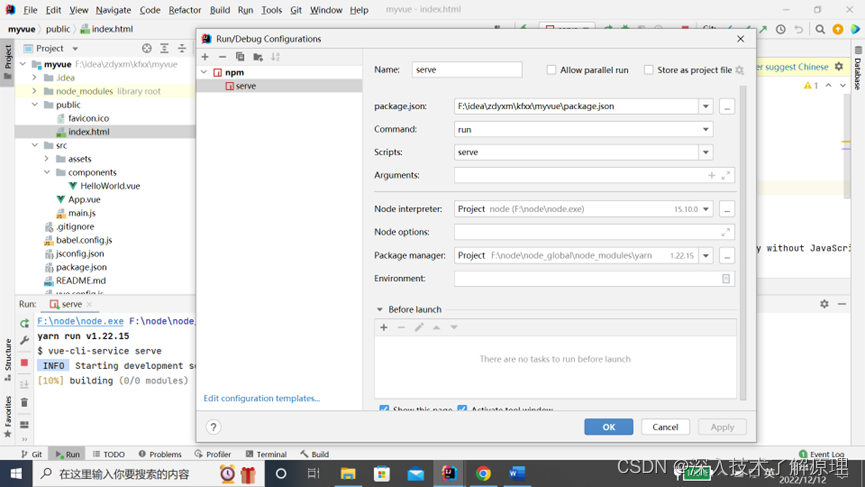Open Build tool window tab
This screenshot has height=487, width=865.
pyautogui.click(x=314, y=454)
